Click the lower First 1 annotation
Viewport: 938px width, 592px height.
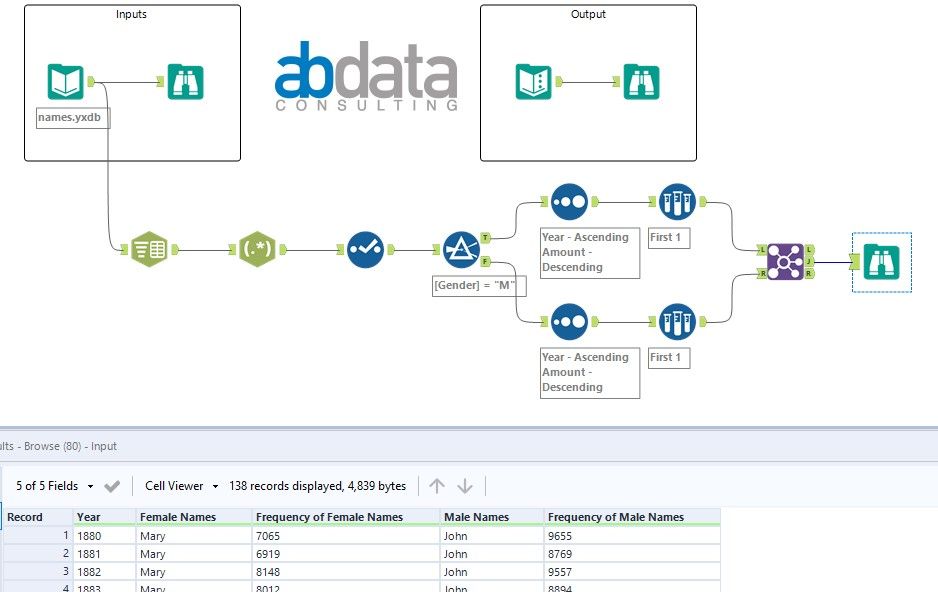(x=669, y=358)
